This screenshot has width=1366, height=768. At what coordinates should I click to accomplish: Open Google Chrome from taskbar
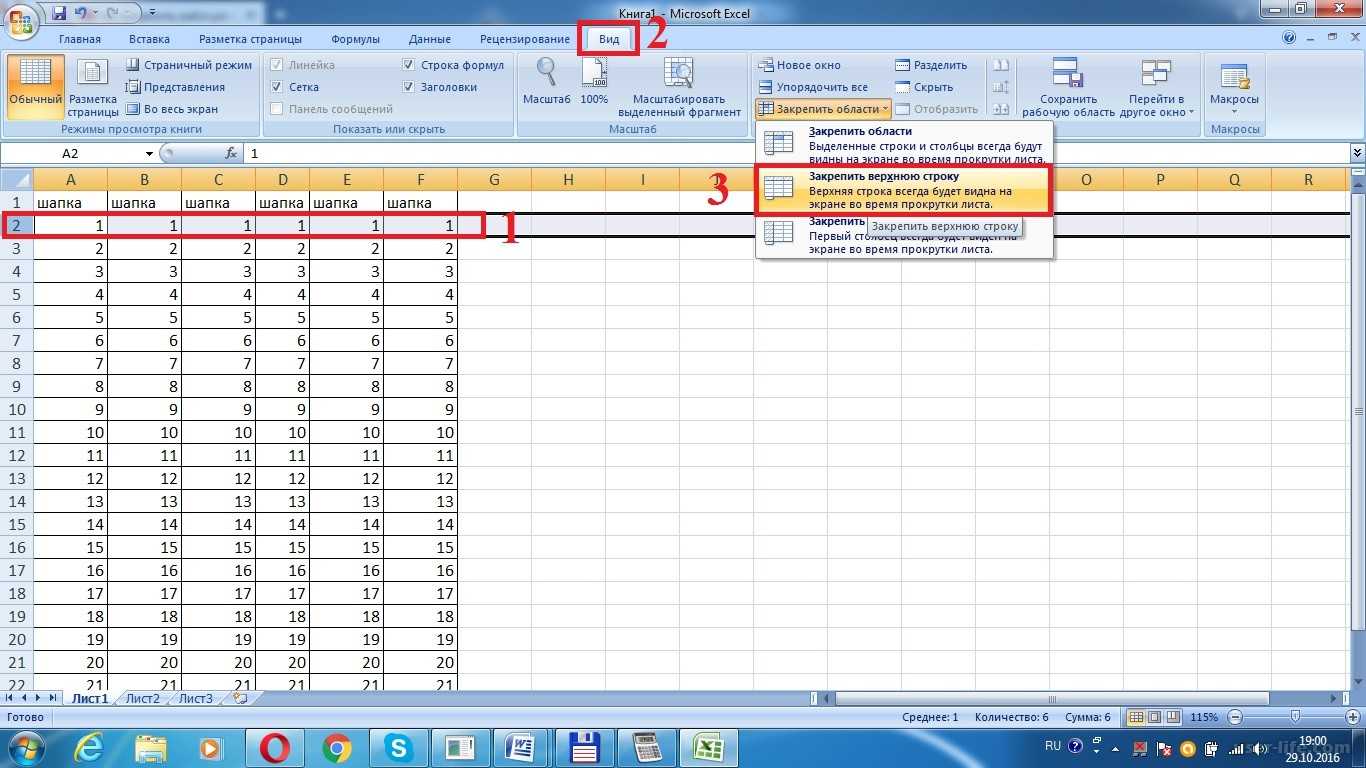coord(337,747)
